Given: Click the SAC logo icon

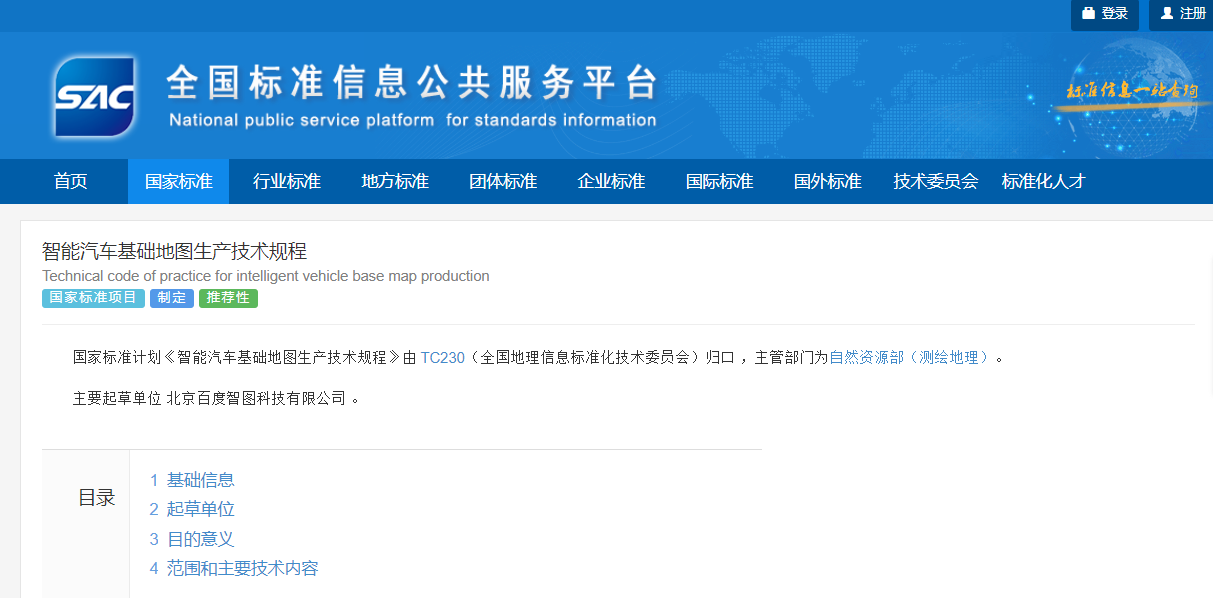Looking at the screenshot, I should click(95, 96).
